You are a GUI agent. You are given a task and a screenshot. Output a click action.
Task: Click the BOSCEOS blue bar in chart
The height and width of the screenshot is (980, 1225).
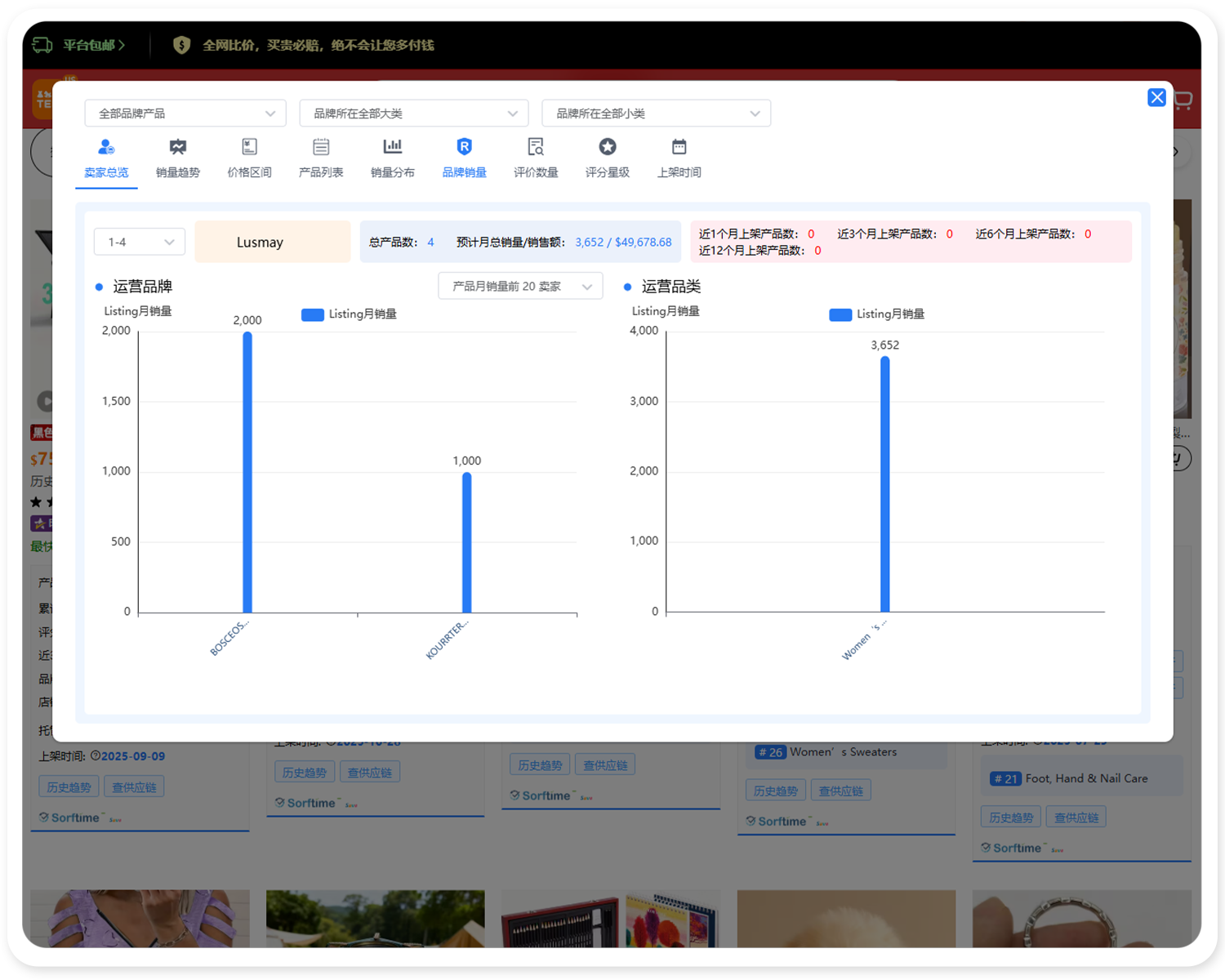coord(247,474)
